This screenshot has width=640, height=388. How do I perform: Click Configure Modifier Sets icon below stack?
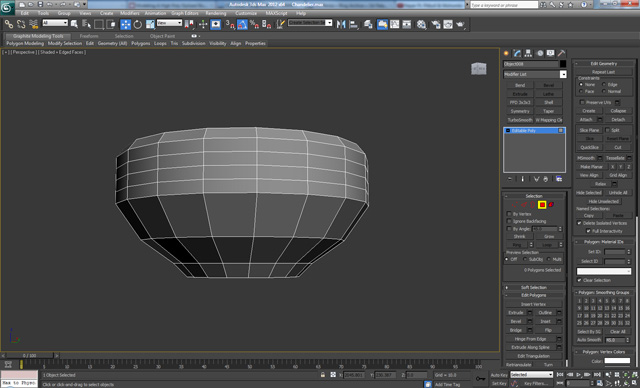click(559, 179)
